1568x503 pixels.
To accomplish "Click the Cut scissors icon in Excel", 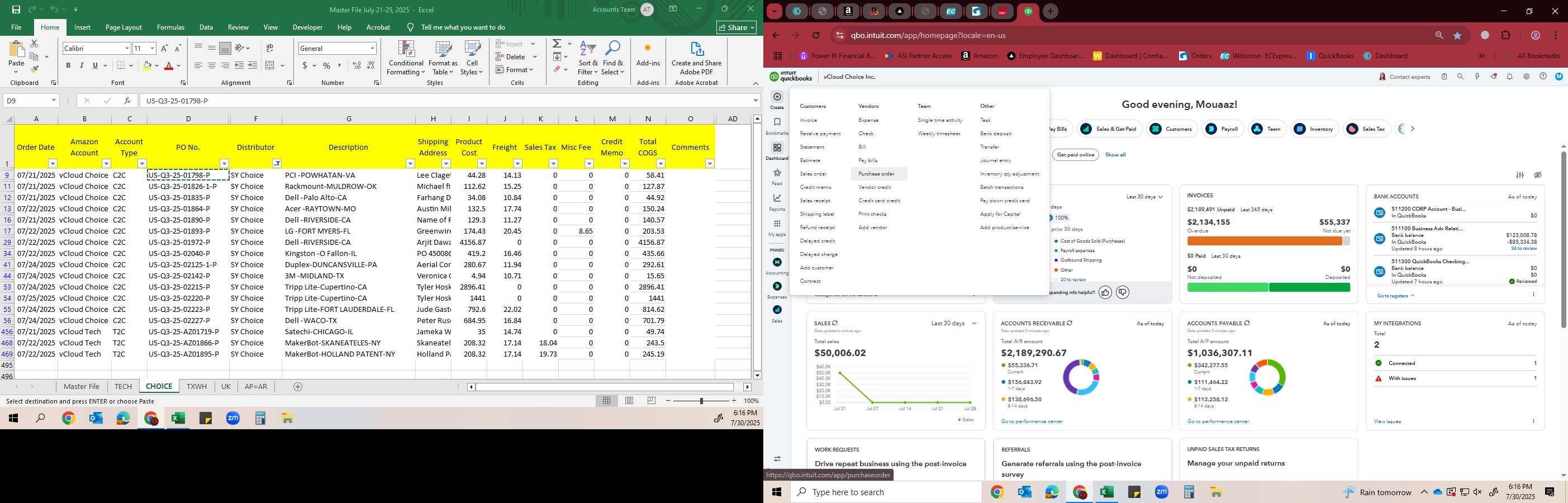I will 34,44.
